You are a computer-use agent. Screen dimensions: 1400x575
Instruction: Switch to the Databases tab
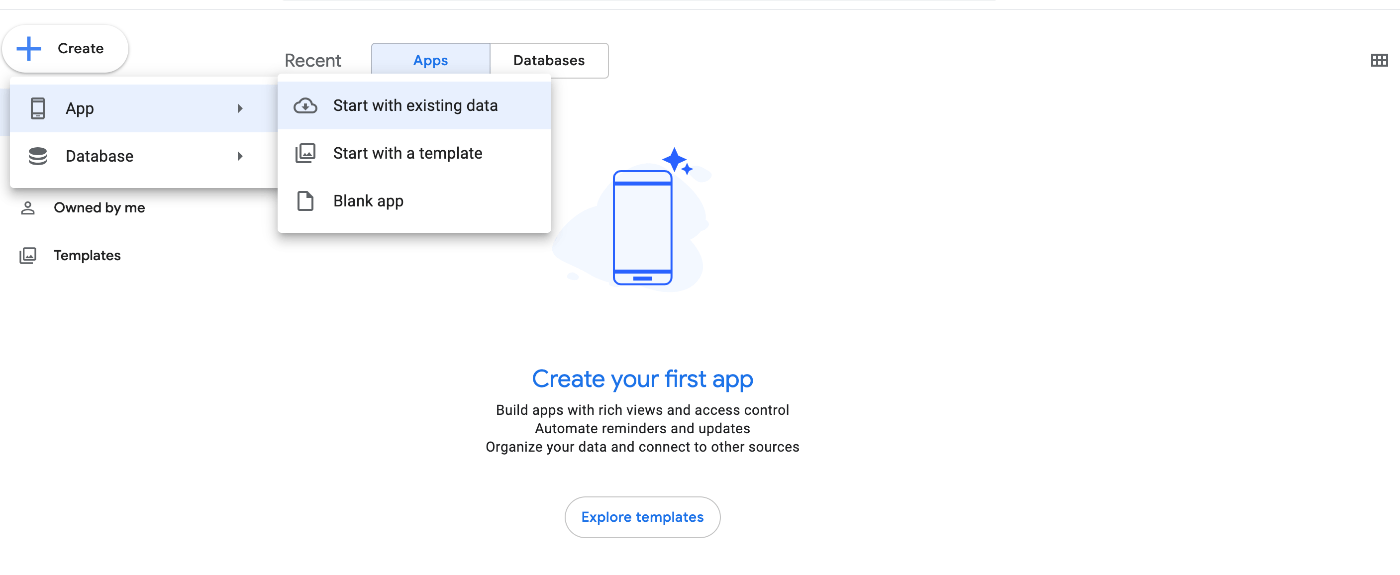549,61
